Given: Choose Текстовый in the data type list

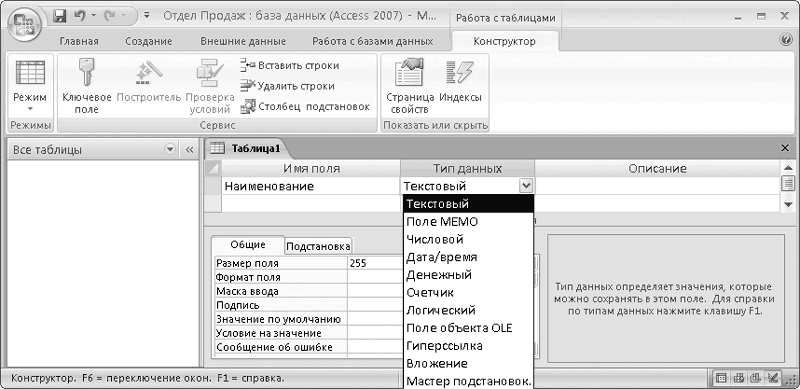Looking at the screenshot, I should coord(468,204).
